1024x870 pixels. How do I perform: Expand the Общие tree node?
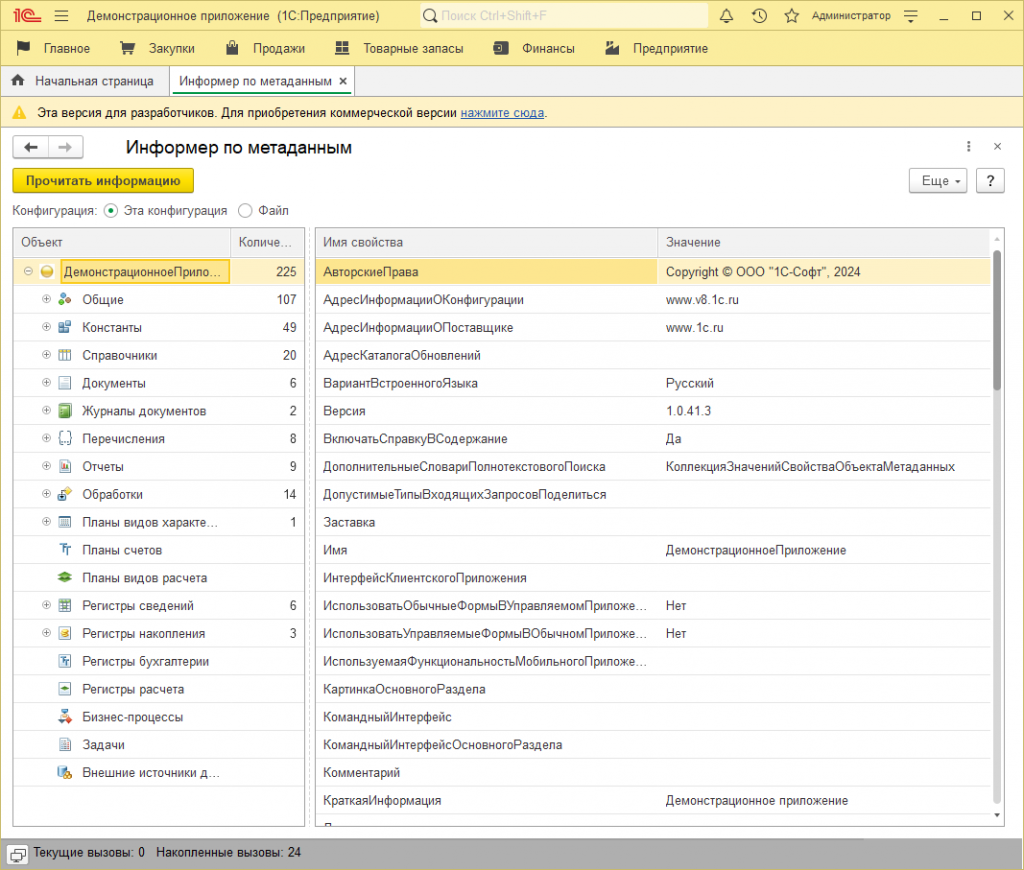(46, 299)
